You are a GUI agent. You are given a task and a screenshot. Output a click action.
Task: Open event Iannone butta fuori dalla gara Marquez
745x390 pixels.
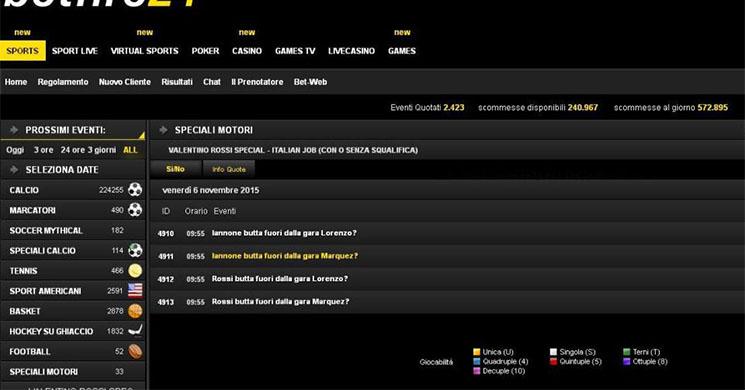285,256
